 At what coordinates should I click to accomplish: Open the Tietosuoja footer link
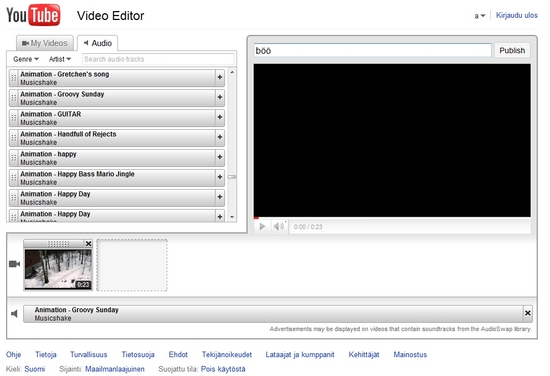138,355
